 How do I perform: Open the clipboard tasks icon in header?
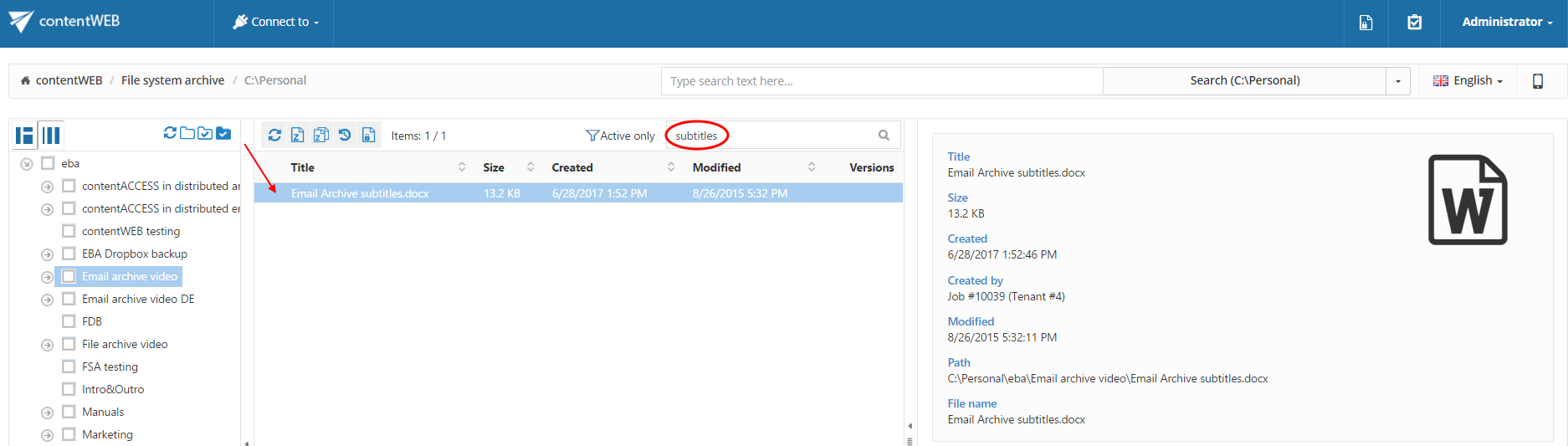click(x=1414, y=23)
